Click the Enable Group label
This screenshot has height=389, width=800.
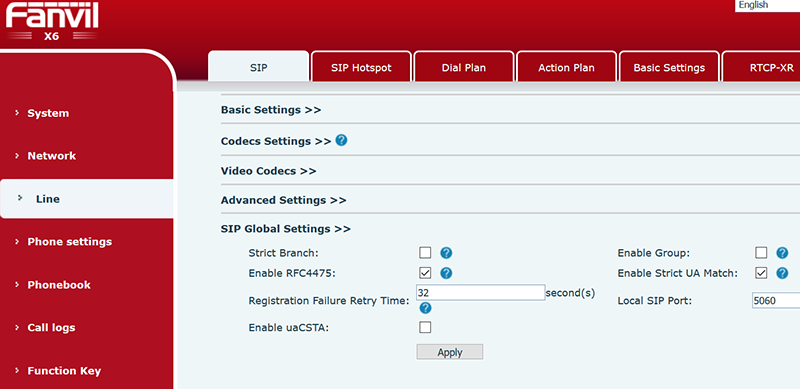click(x=654, y=253)
